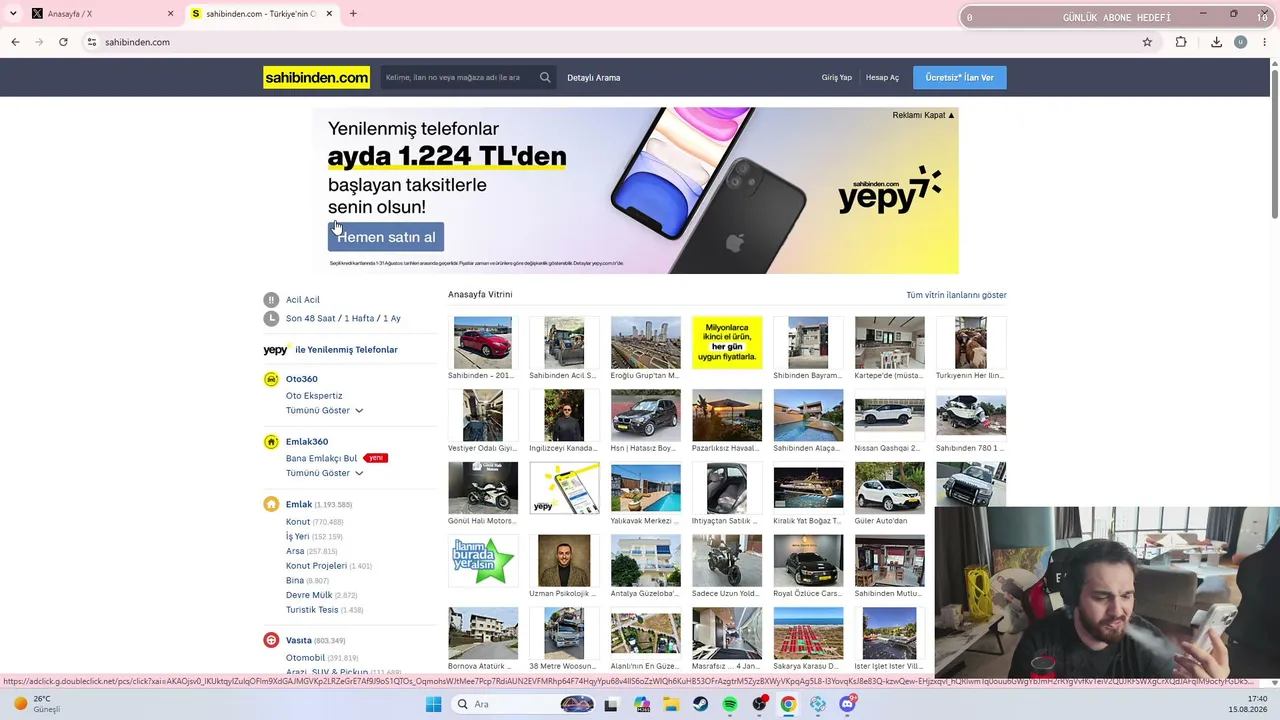1280x720 pixels.
Task: Open the 1 Ay link
Action: 392,318
